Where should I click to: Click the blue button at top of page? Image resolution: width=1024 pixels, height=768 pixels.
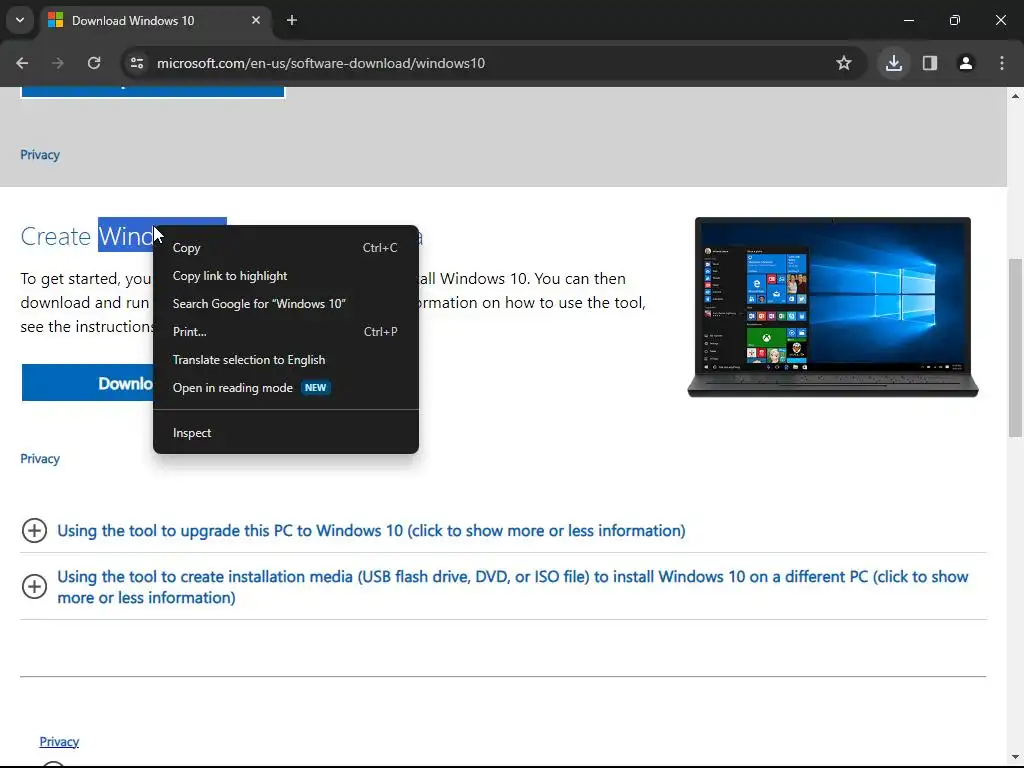153,92
